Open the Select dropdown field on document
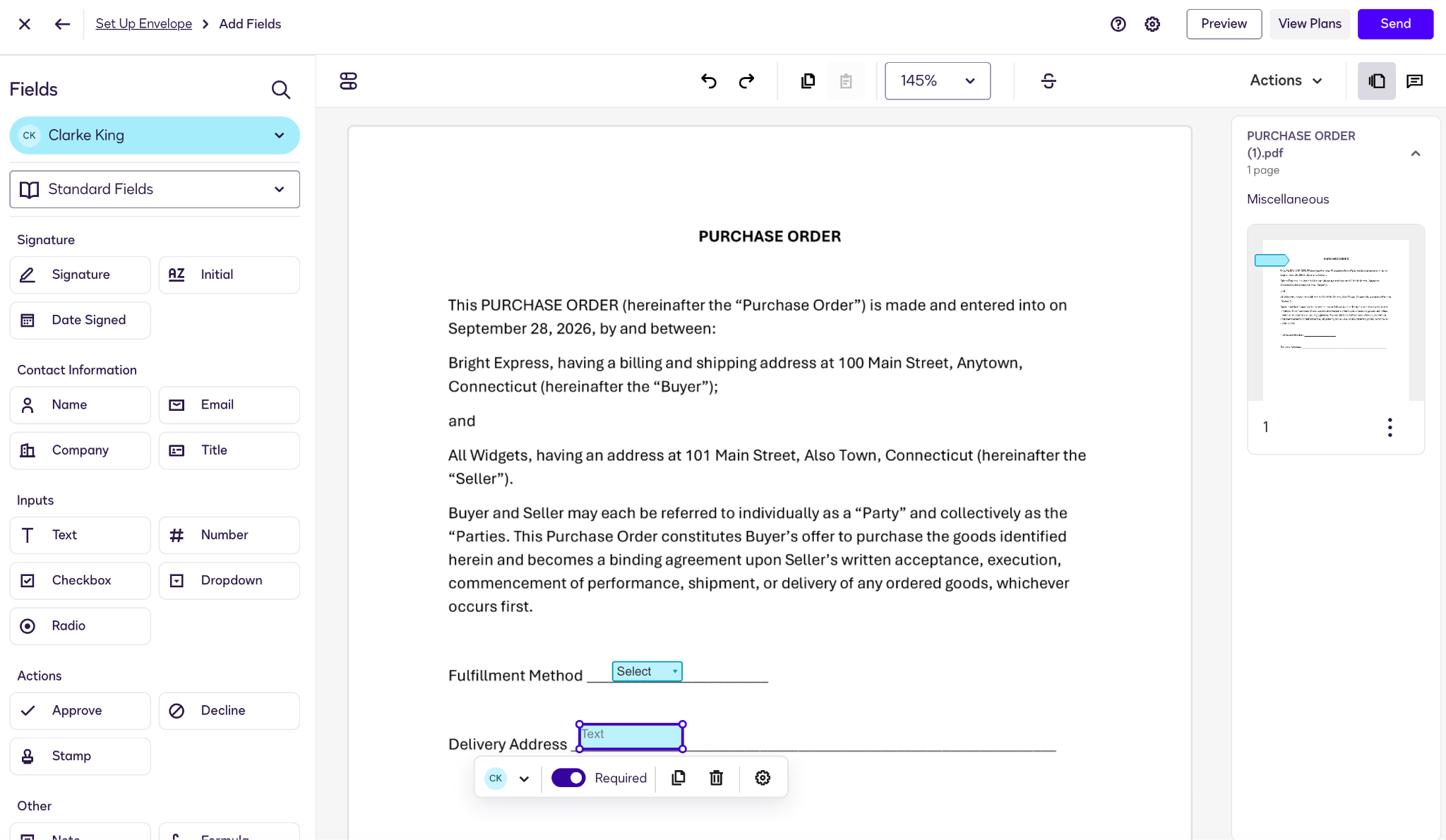Screen dimensions: 1446x840 (647, 671)
